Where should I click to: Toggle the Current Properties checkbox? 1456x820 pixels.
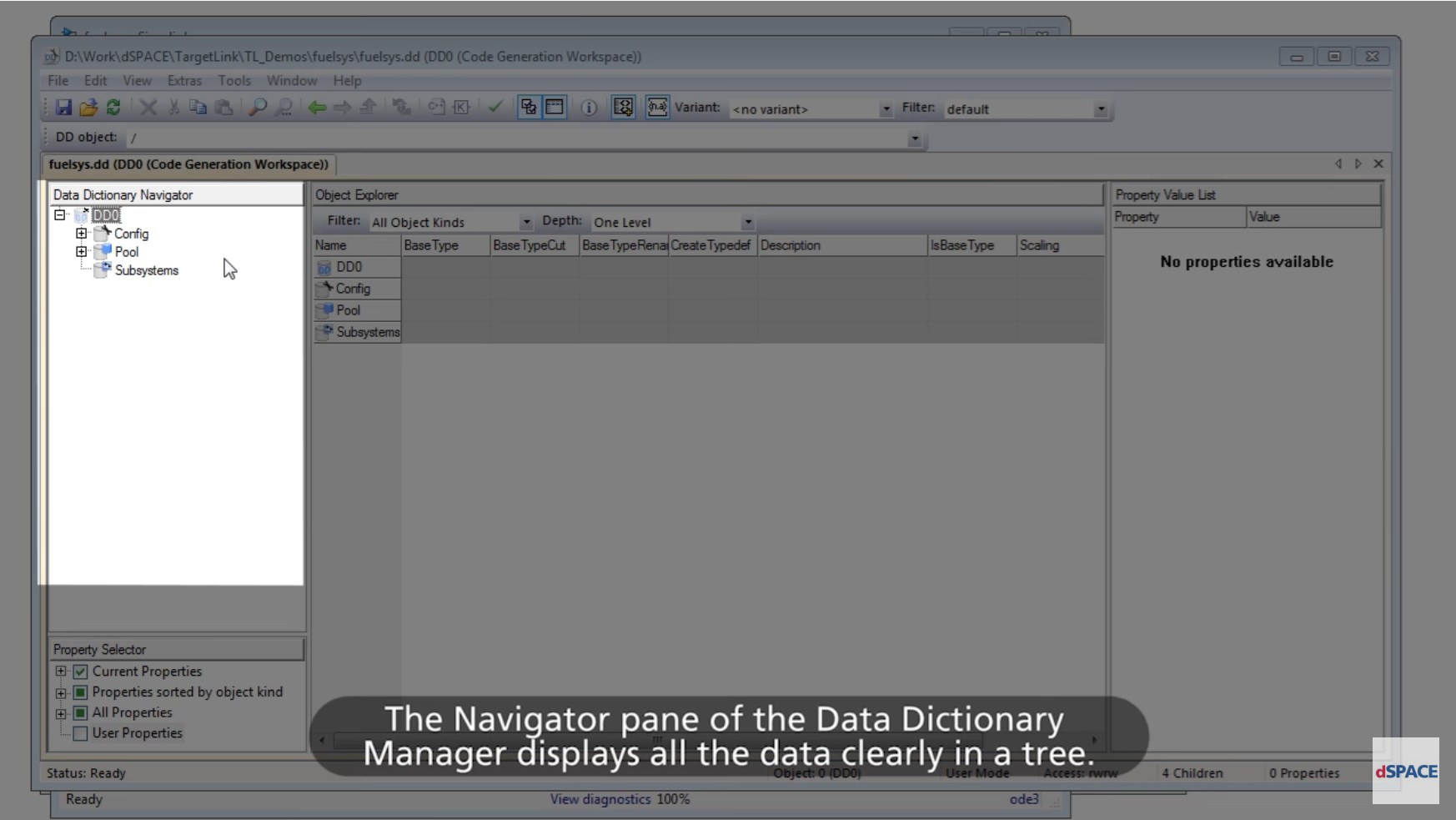[x=80, y=672]
